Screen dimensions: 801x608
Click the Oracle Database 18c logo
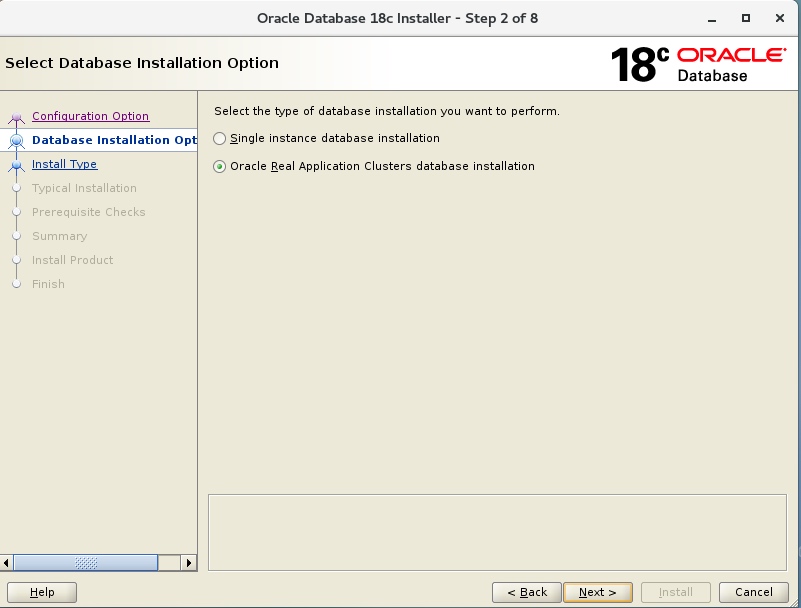tap(697, 61)
